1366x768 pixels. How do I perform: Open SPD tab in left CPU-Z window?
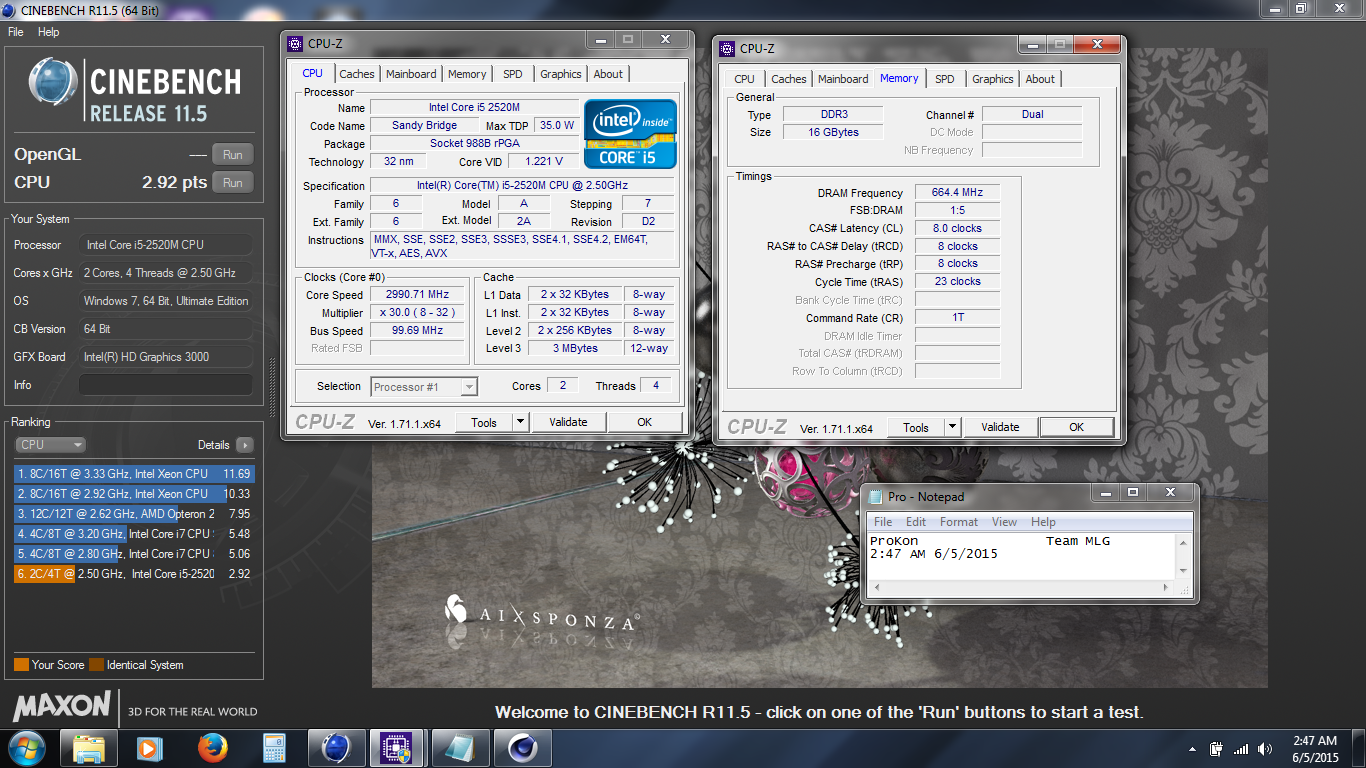tap(512, 74)
